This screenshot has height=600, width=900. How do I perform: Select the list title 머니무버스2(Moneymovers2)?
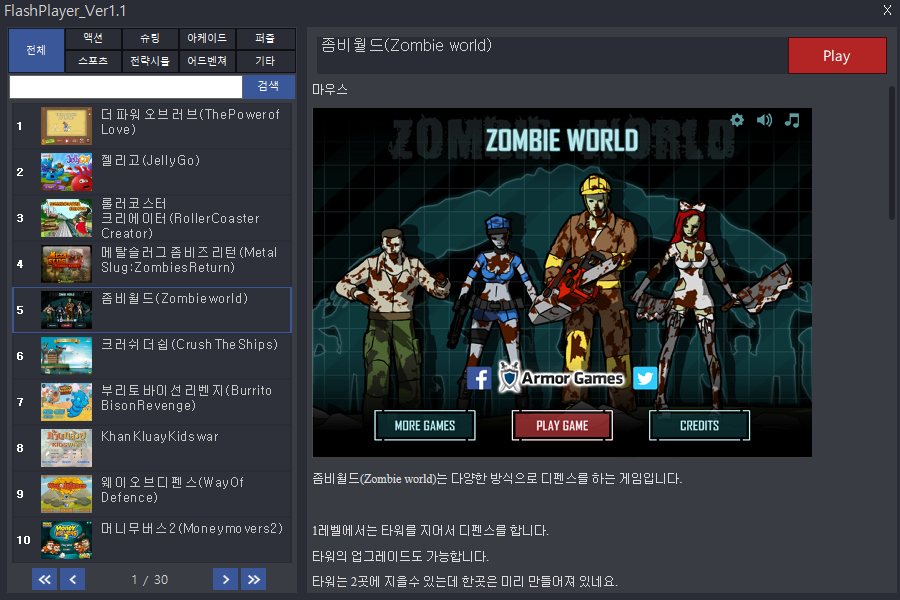point(192,528)
